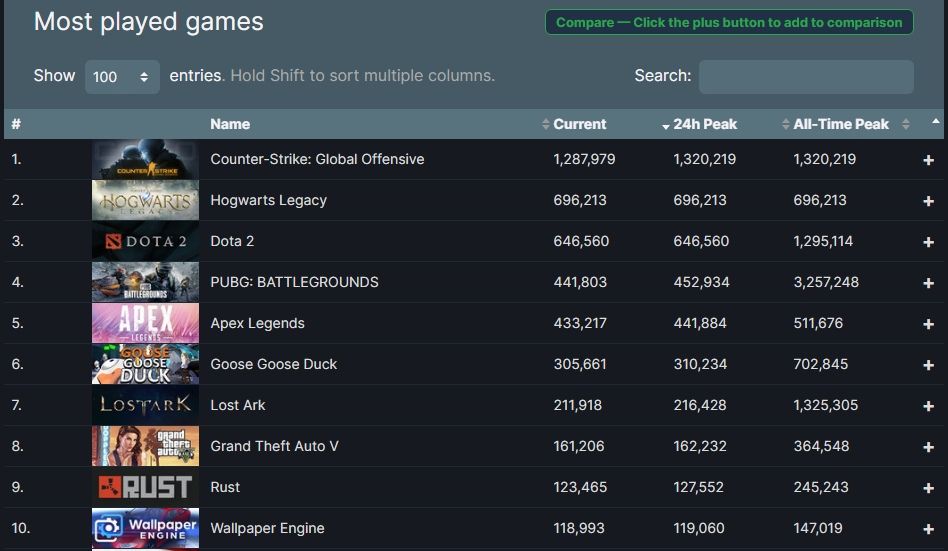This screenshot has width=948, height=551.
Task: Select GTA V current value 161,206
Action: (x=579, y=446)
